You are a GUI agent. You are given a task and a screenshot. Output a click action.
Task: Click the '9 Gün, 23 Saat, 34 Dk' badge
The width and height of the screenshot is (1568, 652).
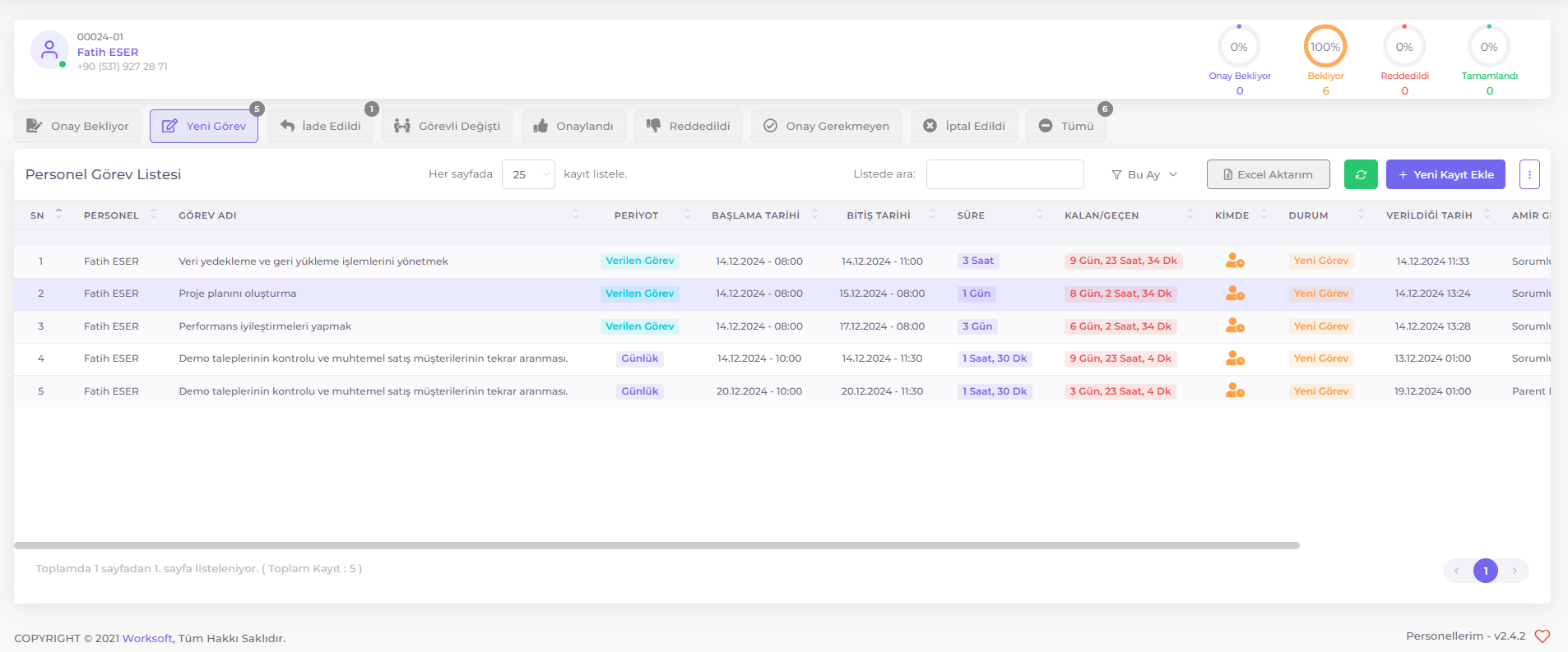tap(1124, 261)
